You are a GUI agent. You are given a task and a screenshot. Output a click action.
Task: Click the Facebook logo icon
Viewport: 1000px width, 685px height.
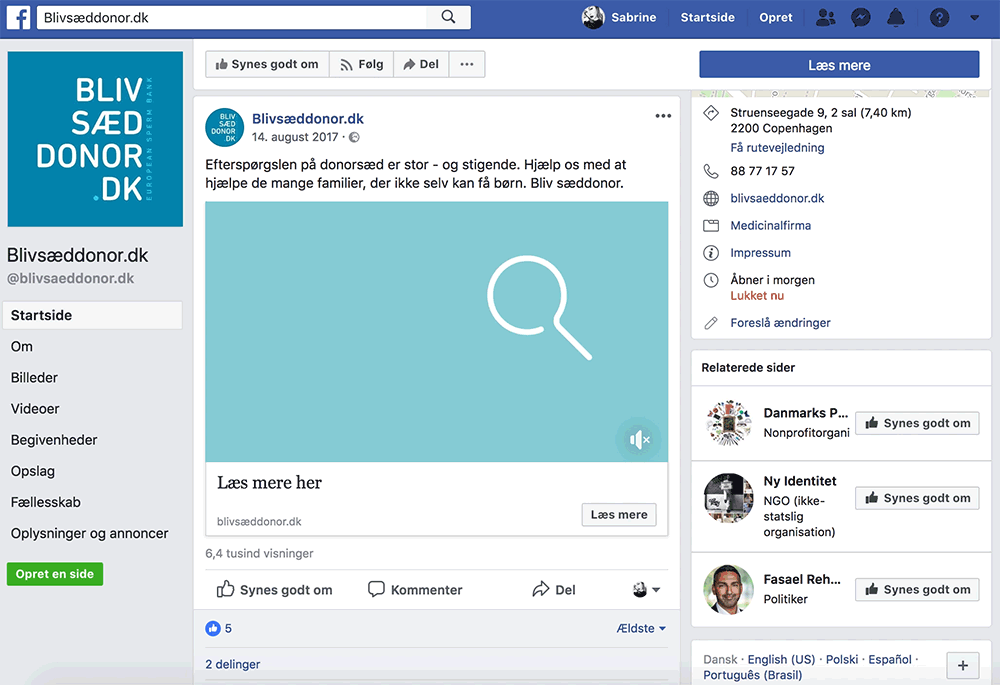point(18,17)
